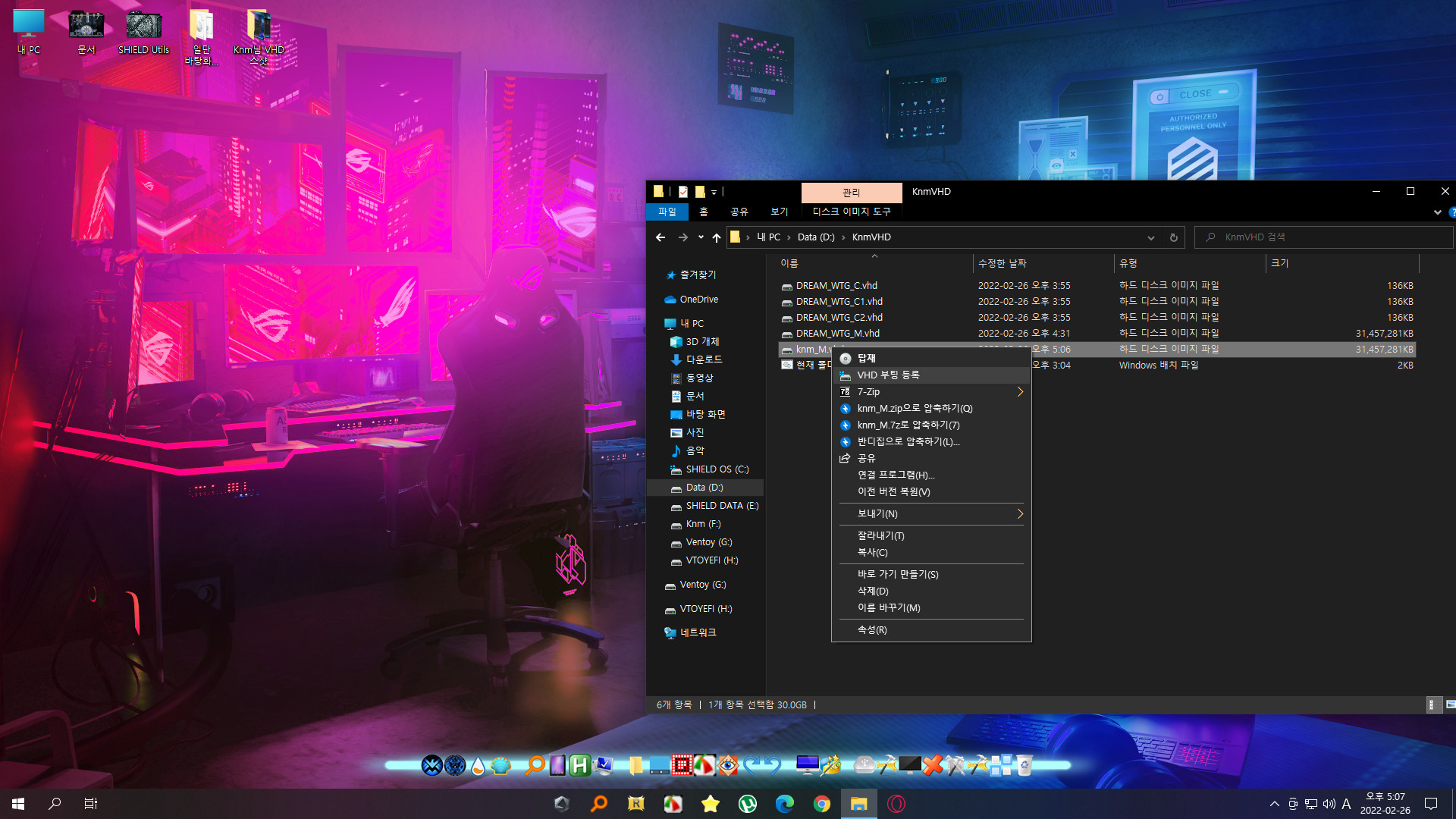Open the quick access toolbar customize dropdown

pos(714,193)
